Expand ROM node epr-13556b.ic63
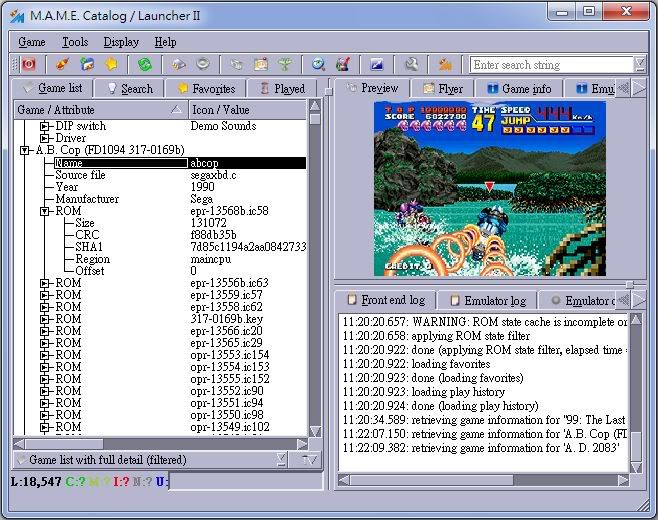The image size is (658, 520). [44, 283]
